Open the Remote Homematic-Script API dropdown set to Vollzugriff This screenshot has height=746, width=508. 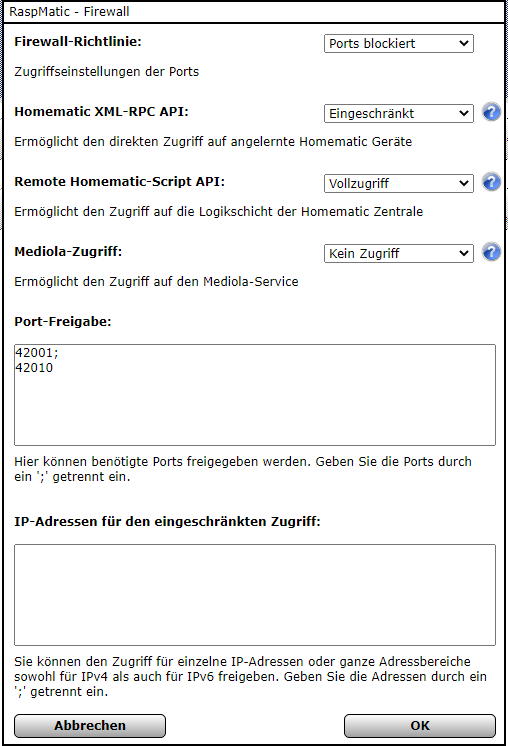(x=399, y=183)
